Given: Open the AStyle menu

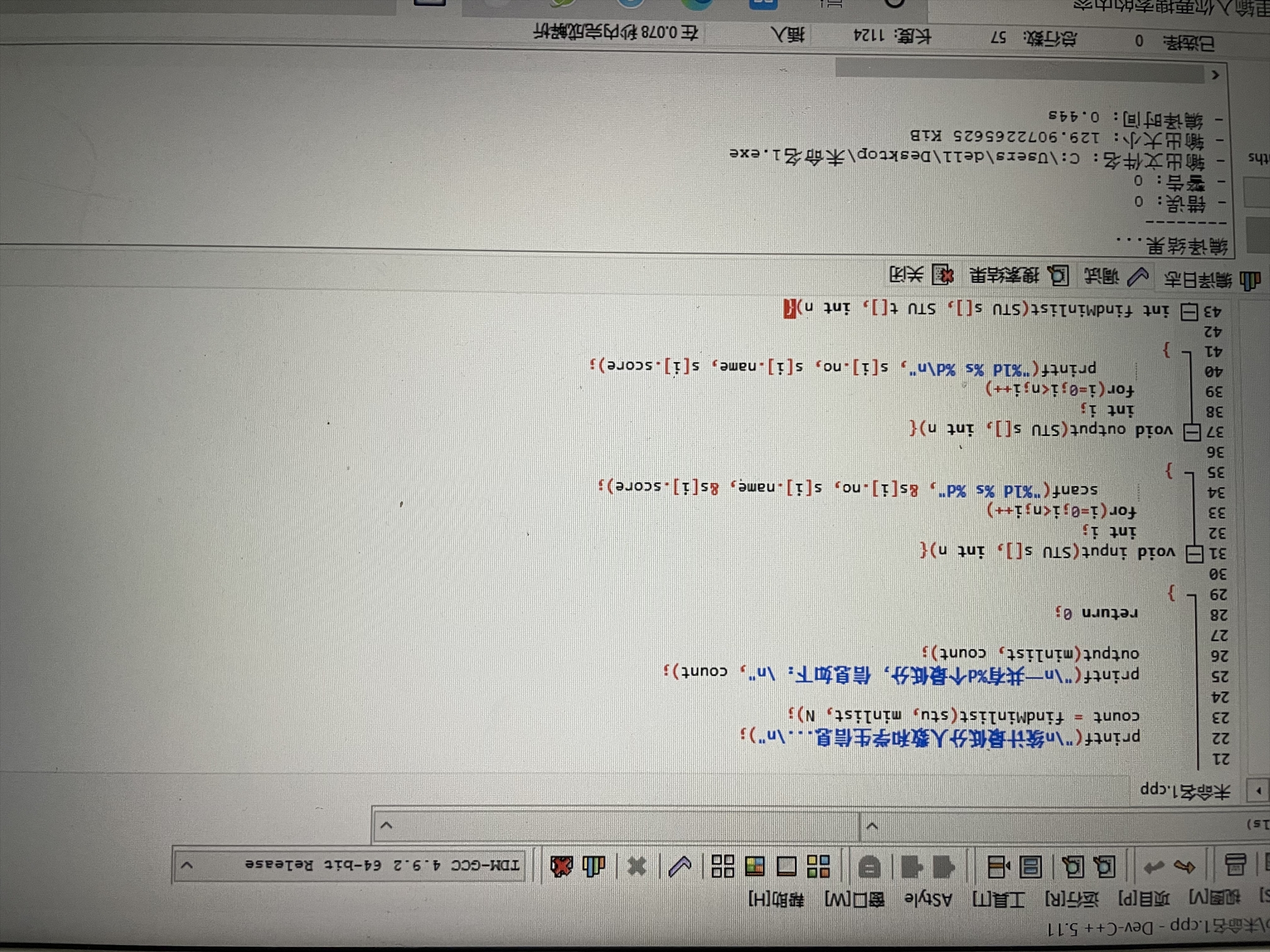Looking at the screenshot, I should click(928, 899).
